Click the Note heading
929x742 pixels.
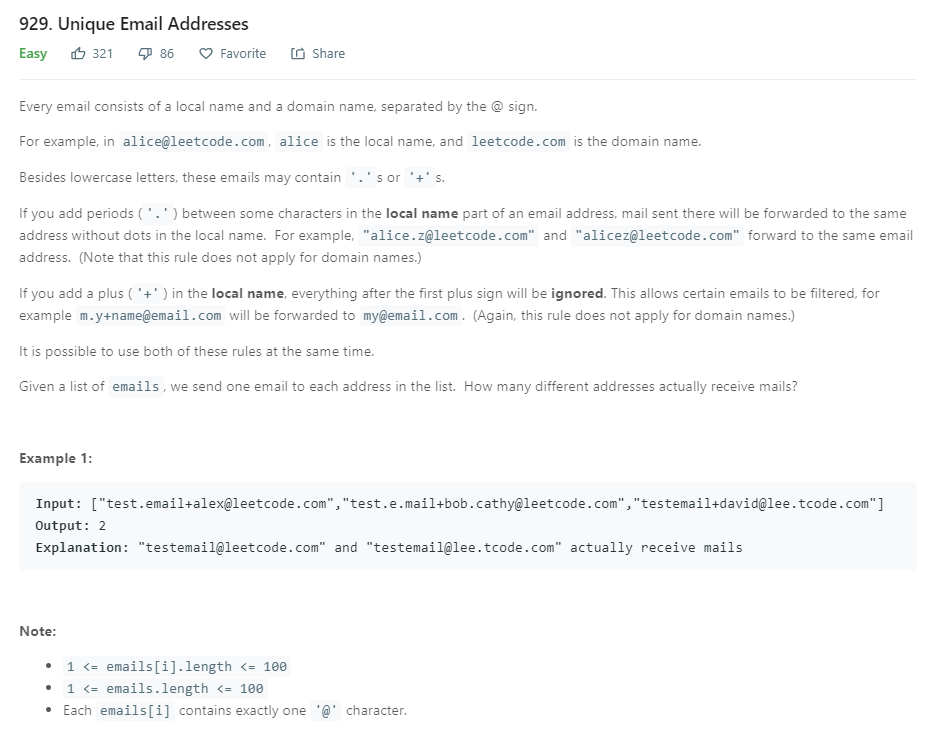click(x=38, y=631)
